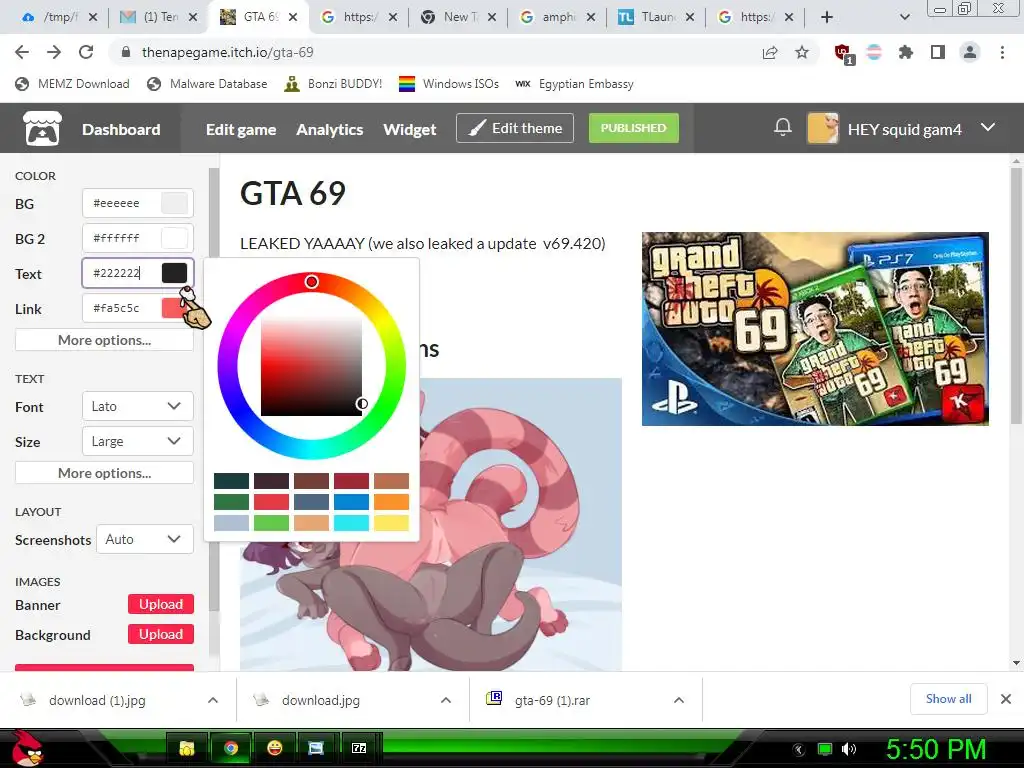Pick the yellow palette swatch

point(391,522)
